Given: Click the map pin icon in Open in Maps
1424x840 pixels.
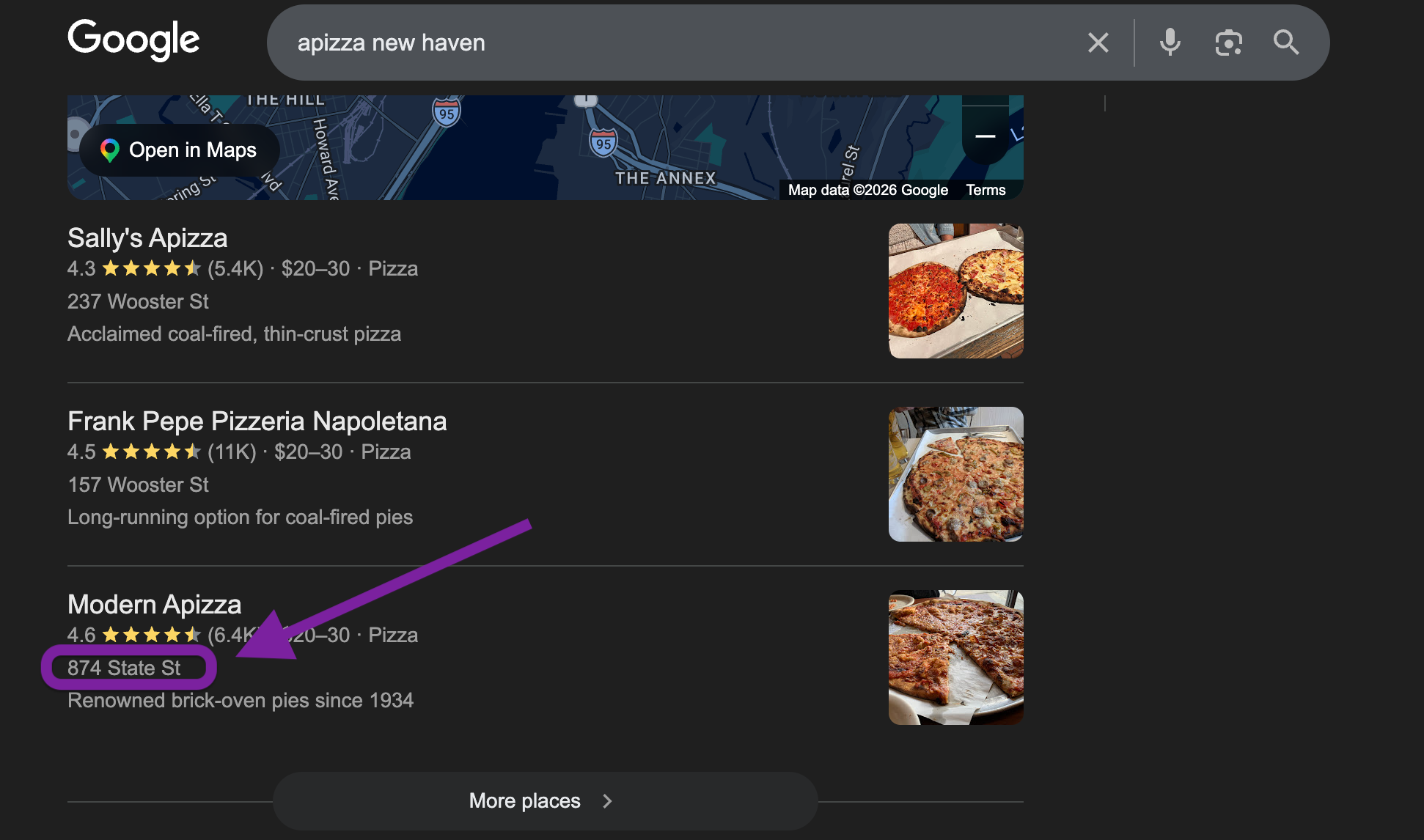Looking at the screenshot, I should point(110,150).
